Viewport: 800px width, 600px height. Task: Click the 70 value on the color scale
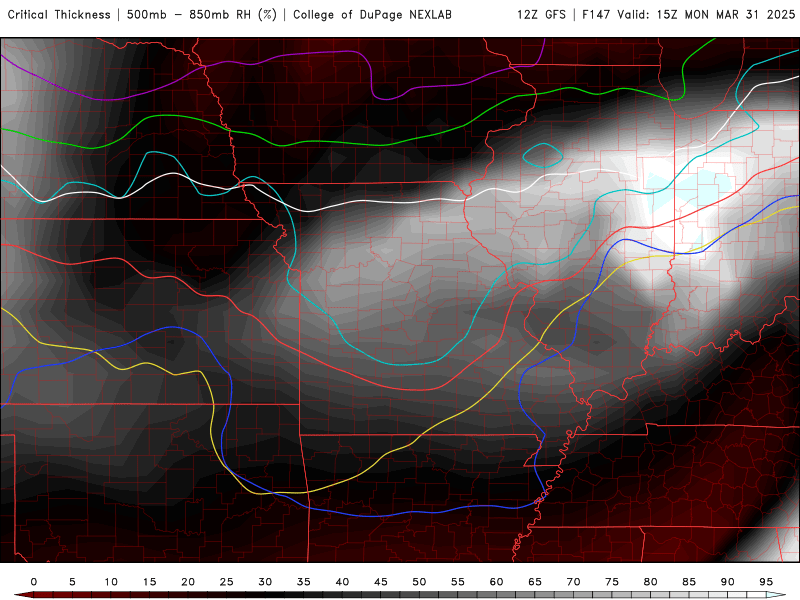[x=573, y=582]
